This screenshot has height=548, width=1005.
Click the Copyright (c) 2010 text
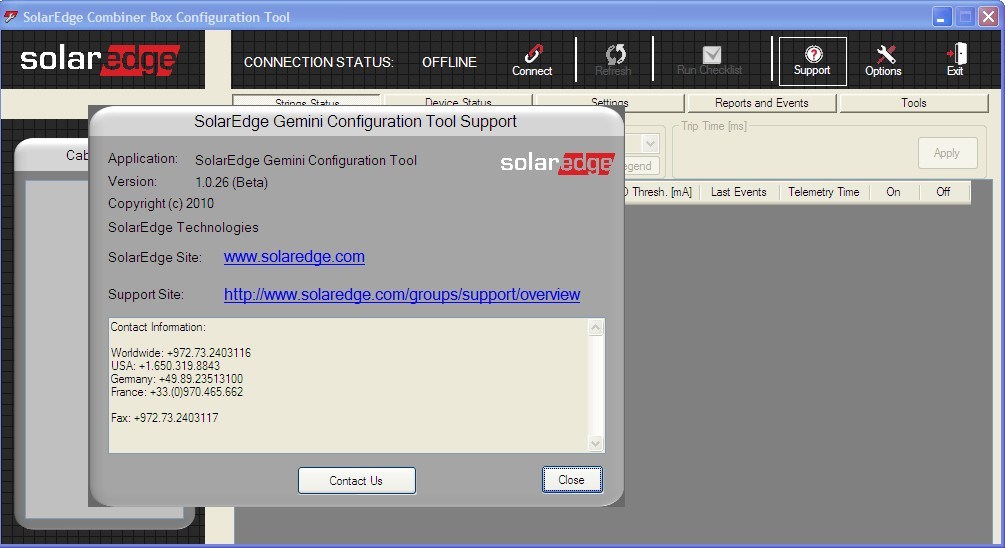(x=161, y=203)
